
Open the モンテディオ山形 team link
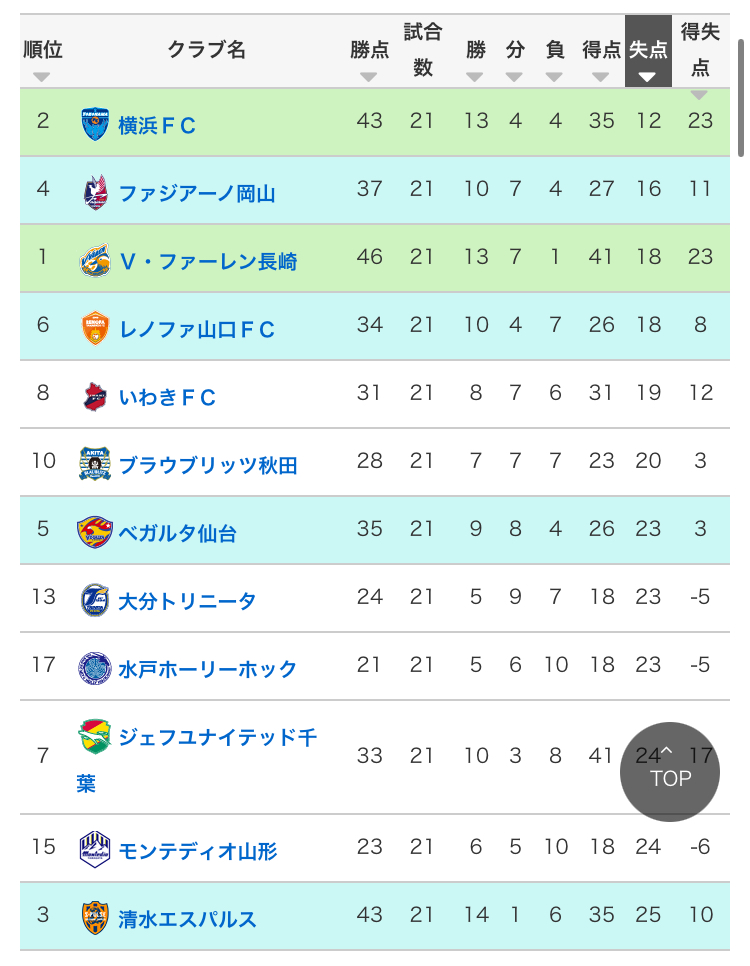point(197,851)
